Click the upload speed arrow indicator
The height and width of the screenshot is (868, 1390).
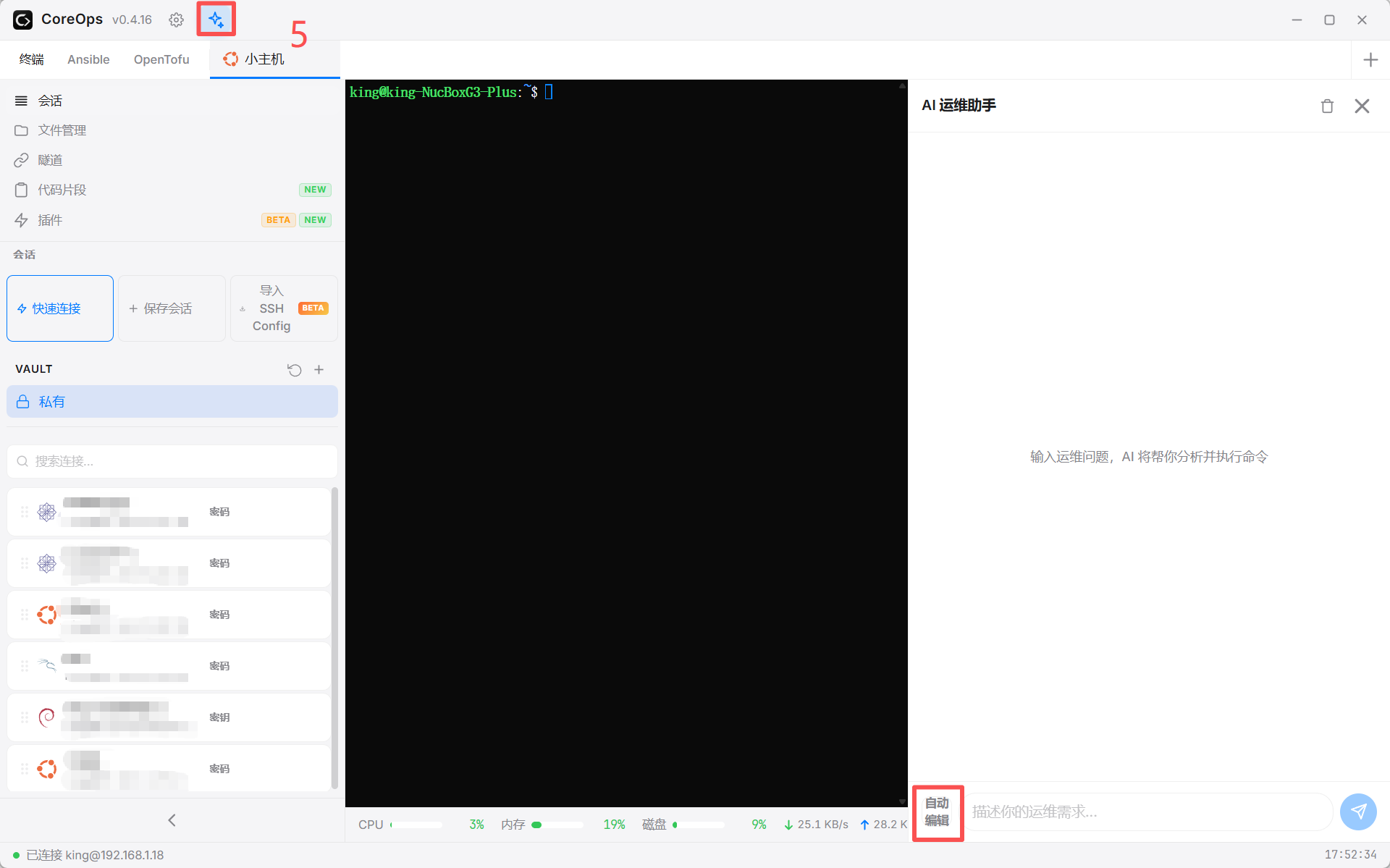[864, 825]
